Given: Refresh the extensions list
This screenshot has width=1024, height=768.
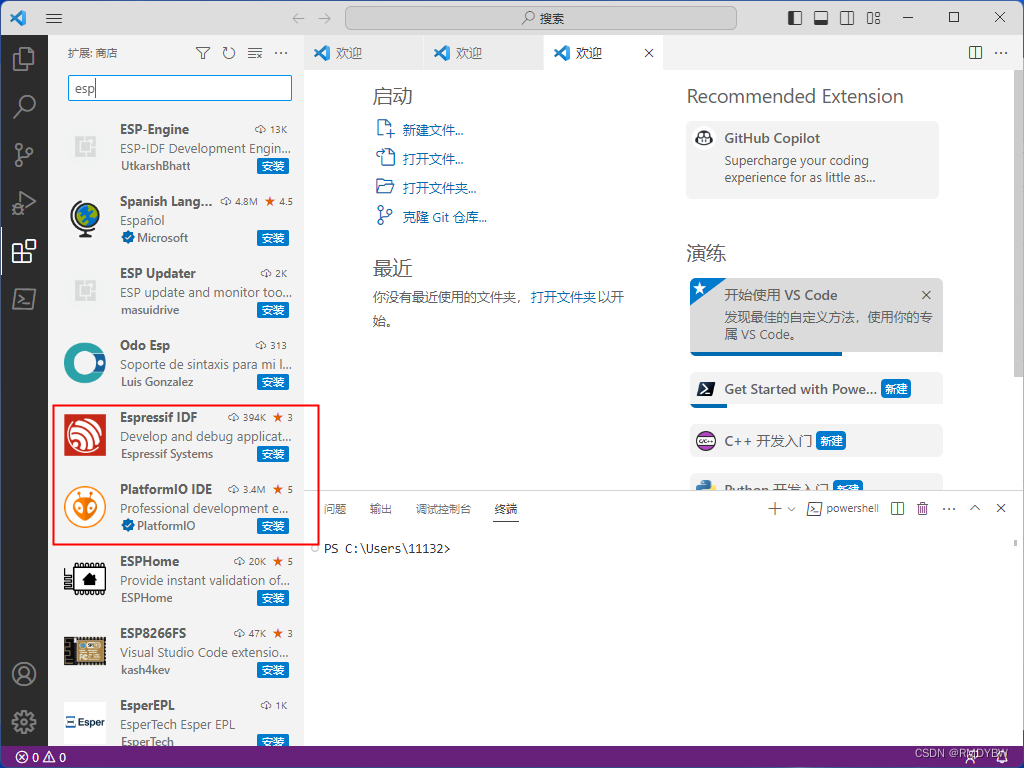Looking at the screenshot, I should pyautogui.click(x=229, y=53).
